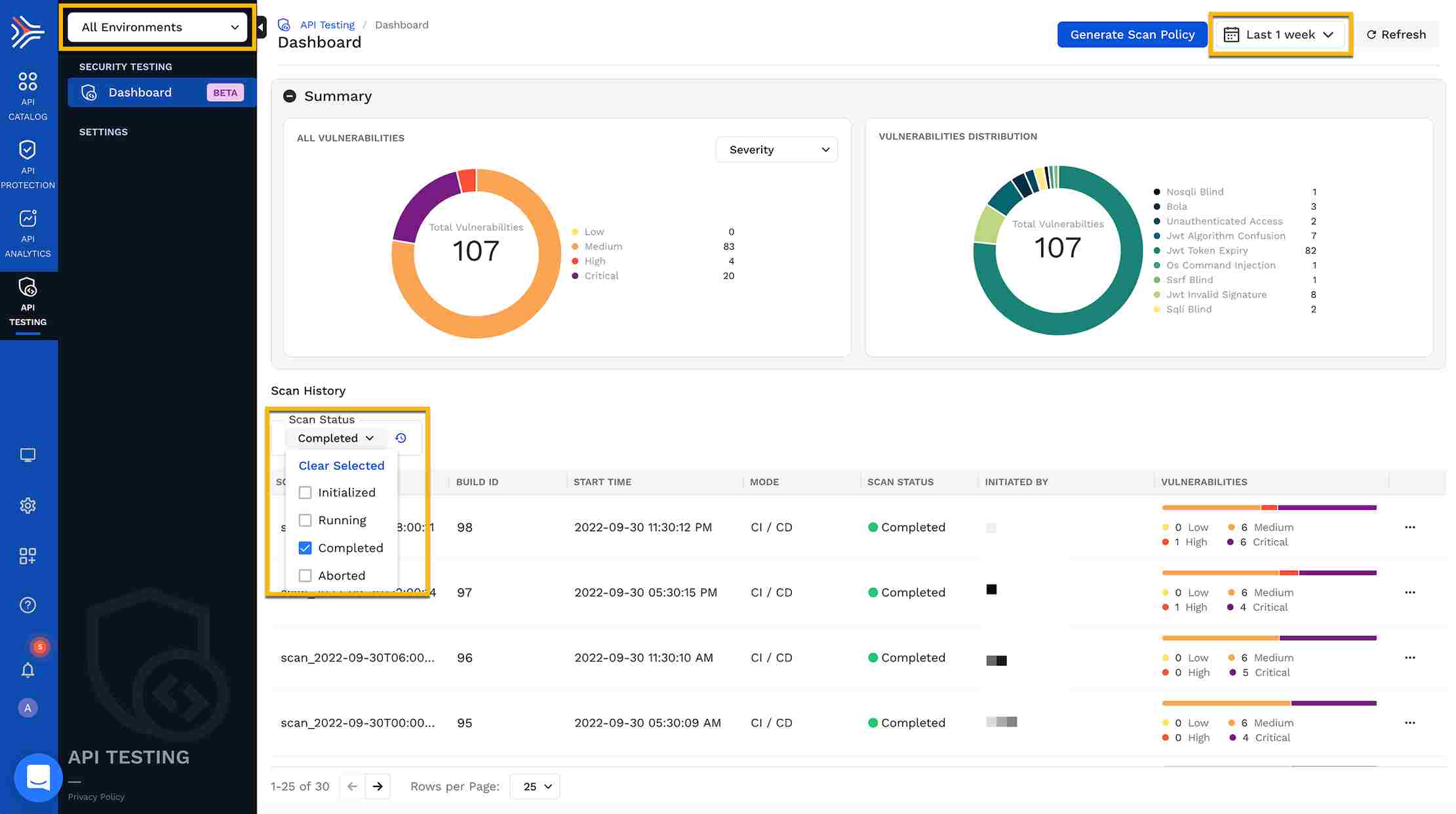Image resolution: width=1456 pixels, height=814 pixels.
Task: Click the Critical legend dot on the severity chart
Action: coord(574,275)
